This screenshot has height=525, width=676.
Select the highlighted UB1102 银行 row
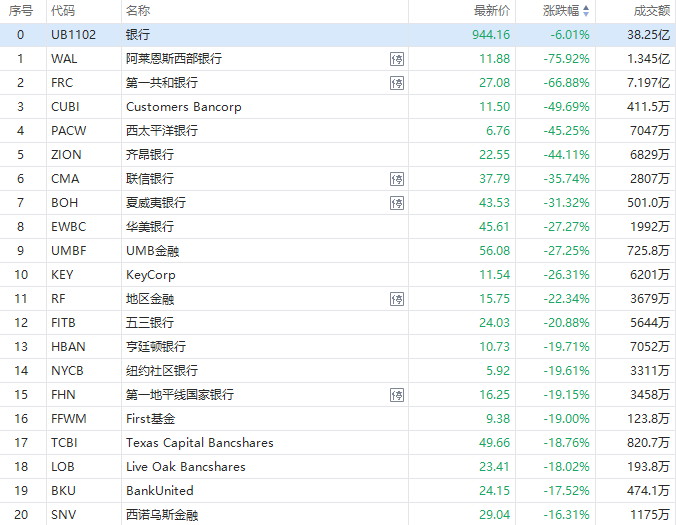coord(300,35)
